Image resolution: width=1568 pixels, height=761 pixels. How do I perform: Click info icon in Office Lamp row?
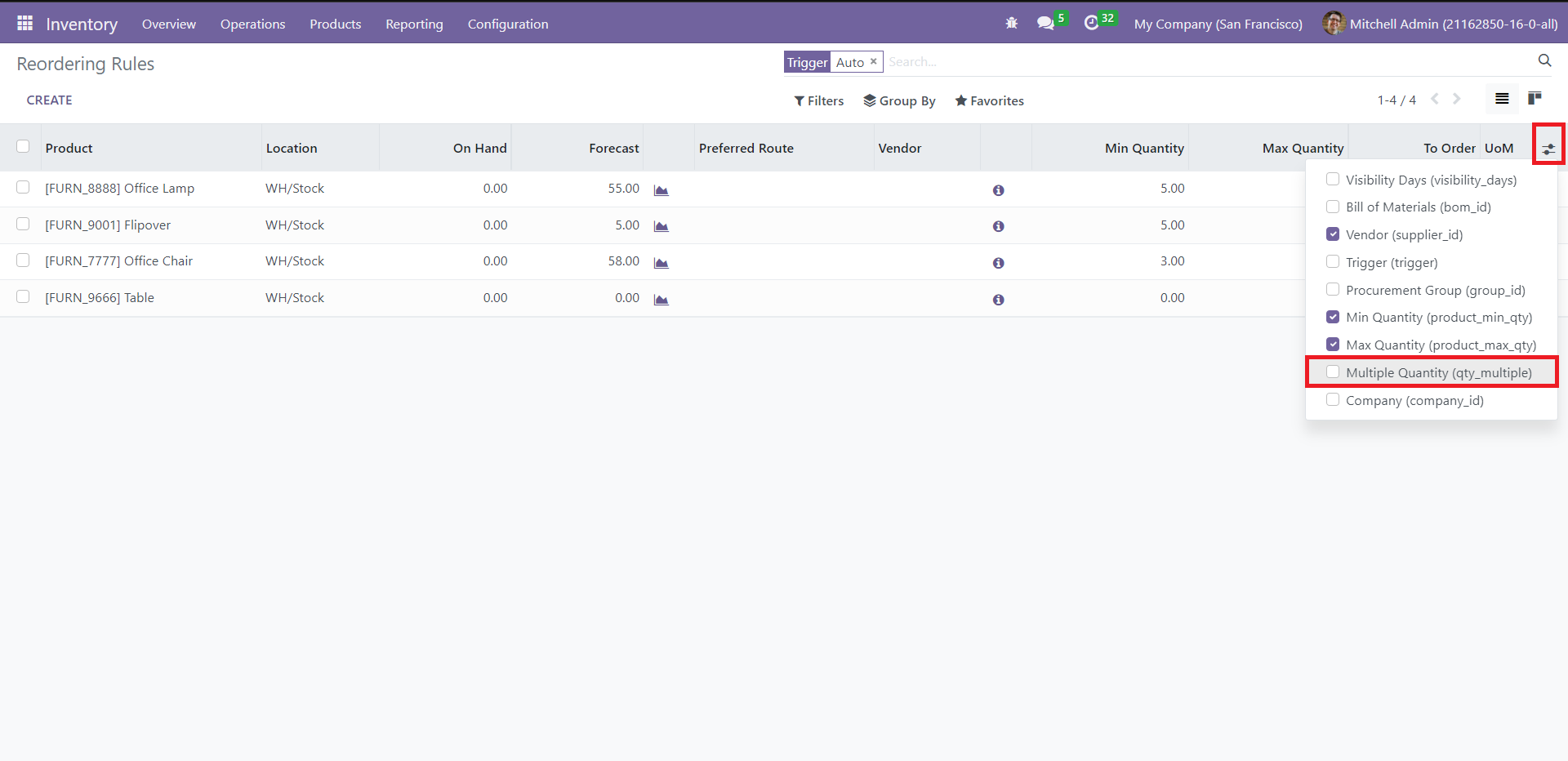(x=998, y=190)
